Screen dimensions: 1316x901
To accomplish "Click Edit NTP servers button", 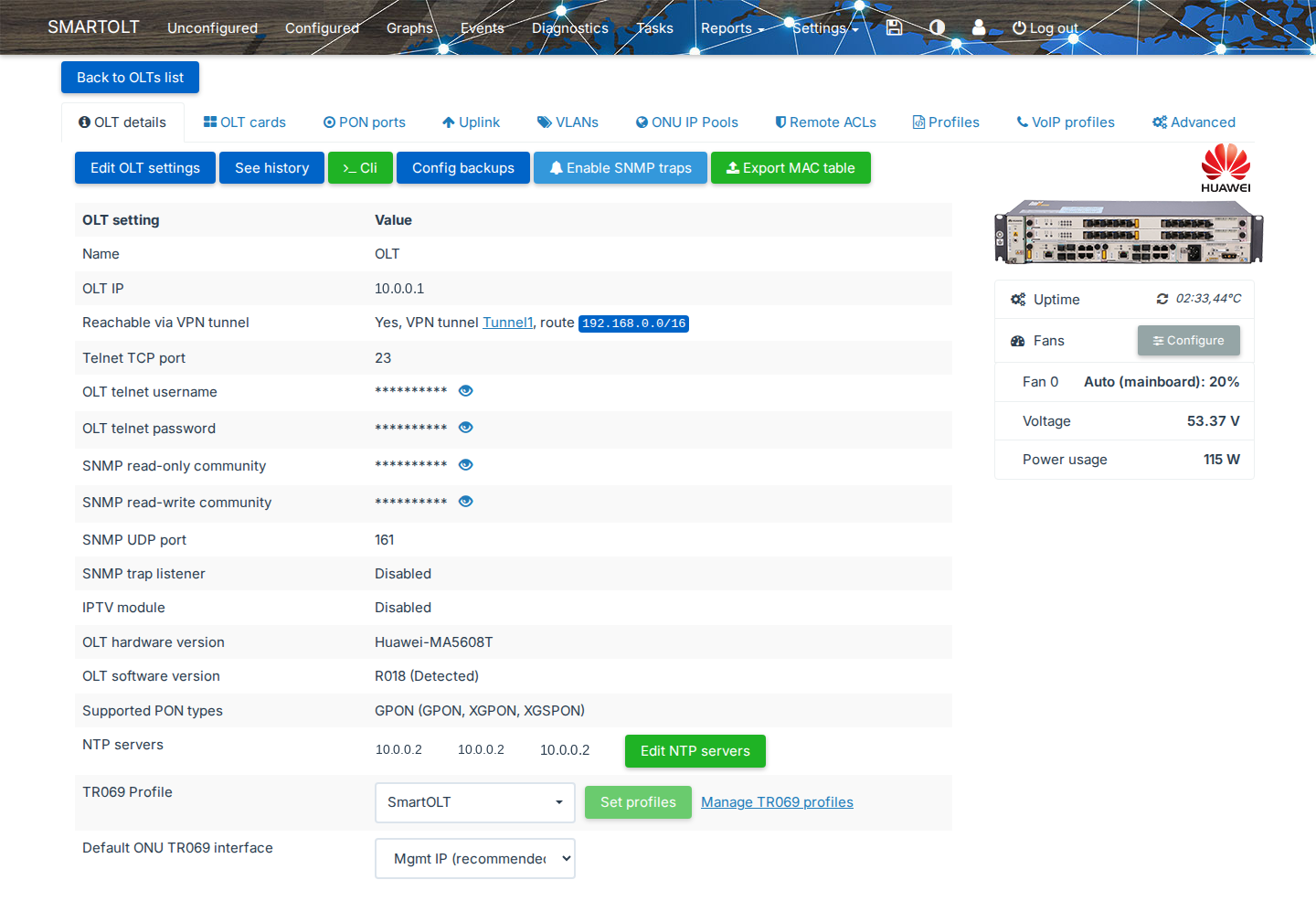I will coord(695,751).
